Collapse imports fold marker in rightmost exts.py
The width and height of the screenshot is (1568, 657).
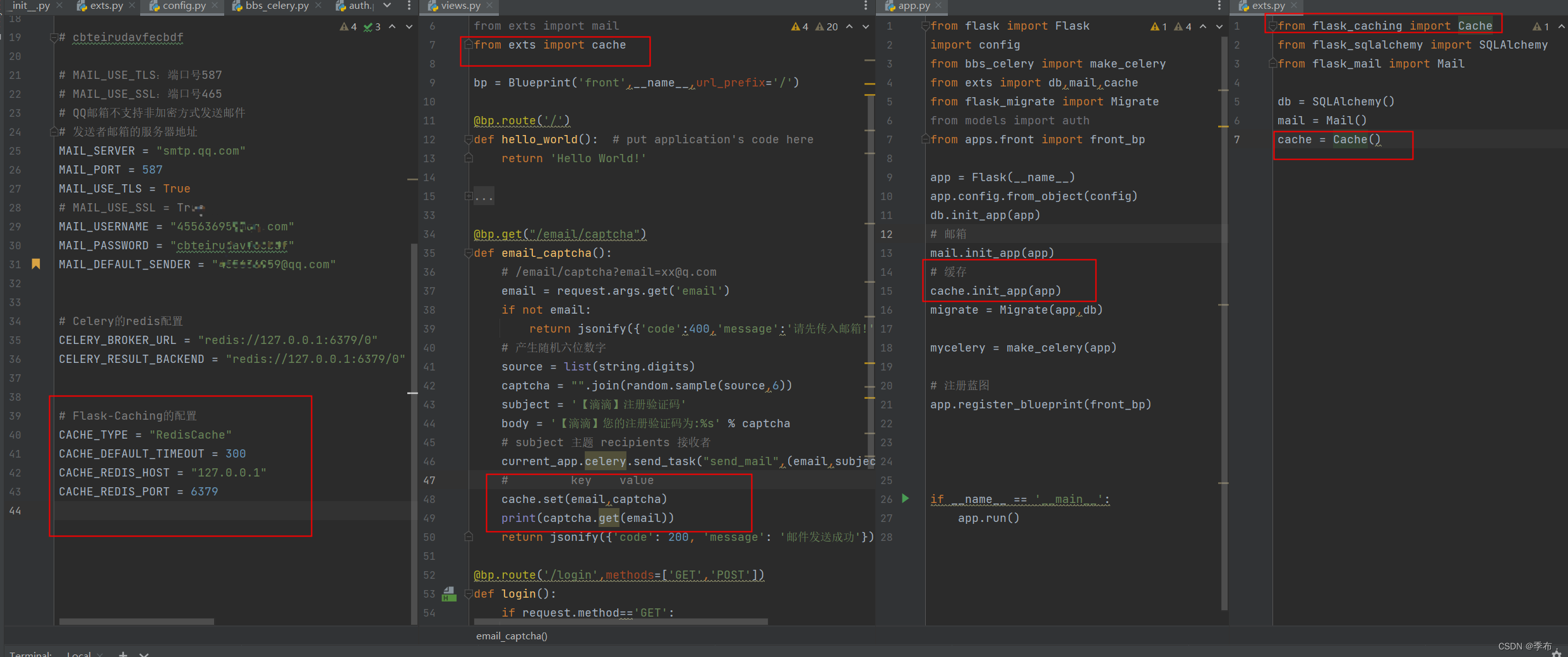[x=1273, y=26]
